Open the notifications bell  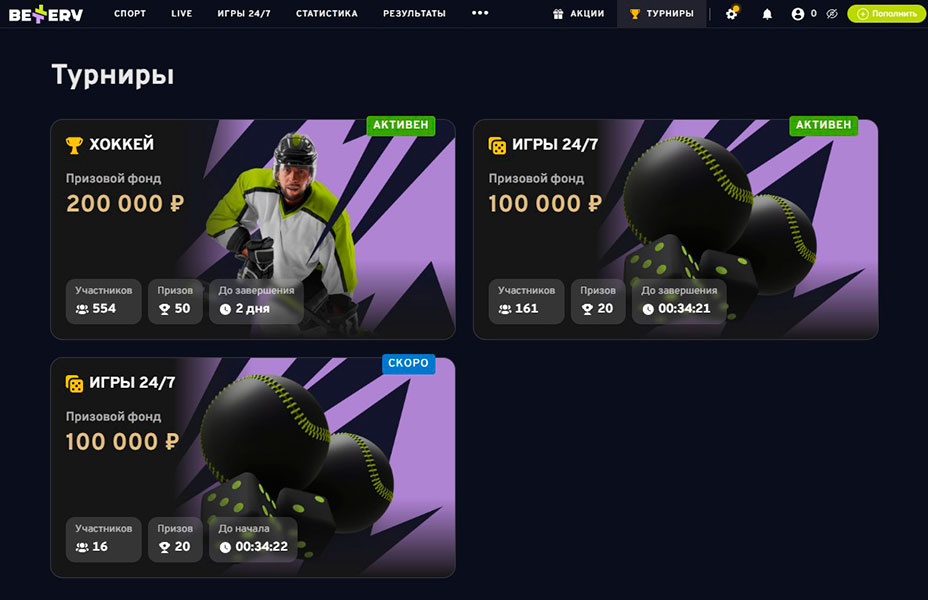(767, 14)
